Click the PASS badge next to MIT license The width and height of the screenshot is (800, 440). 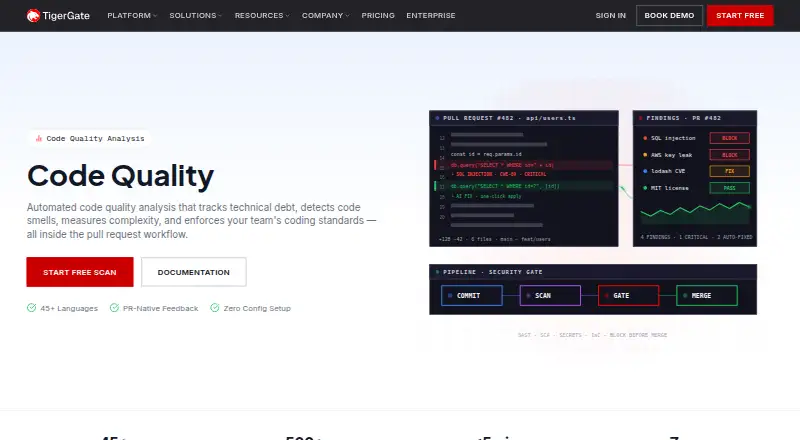pyautogui.click(x=730, y=188)
